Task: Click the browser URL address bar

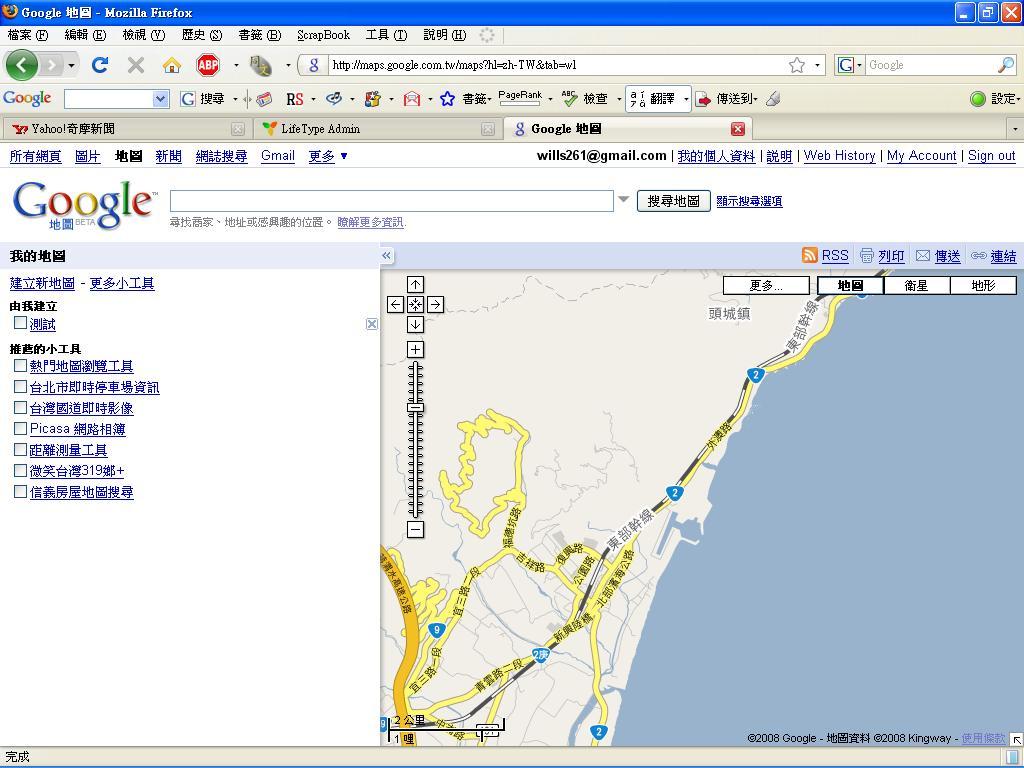Action: (x=555, y=65)
